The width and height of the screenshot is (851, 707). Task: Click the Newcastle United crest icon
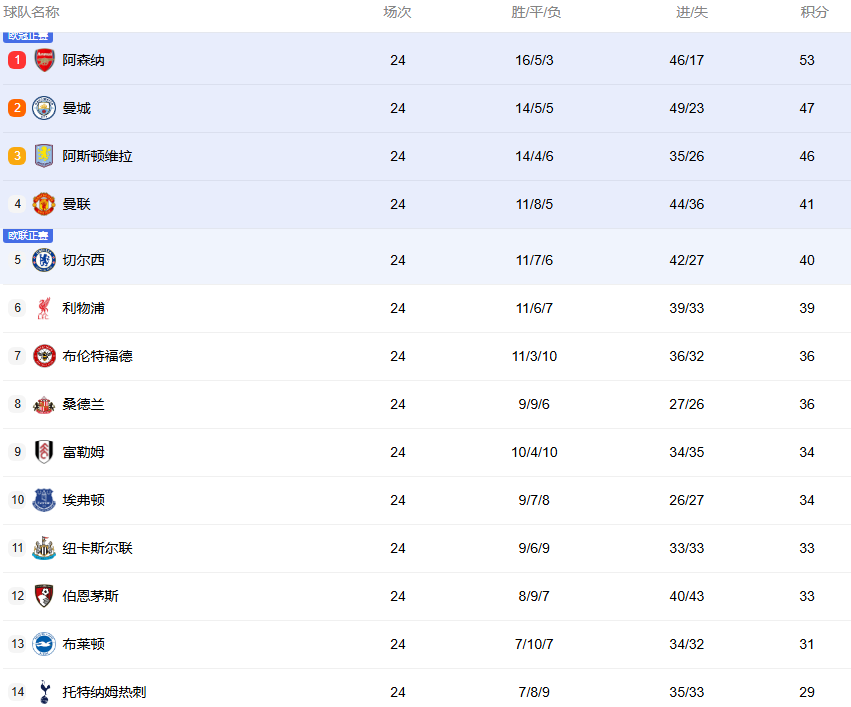pos(43,548)
